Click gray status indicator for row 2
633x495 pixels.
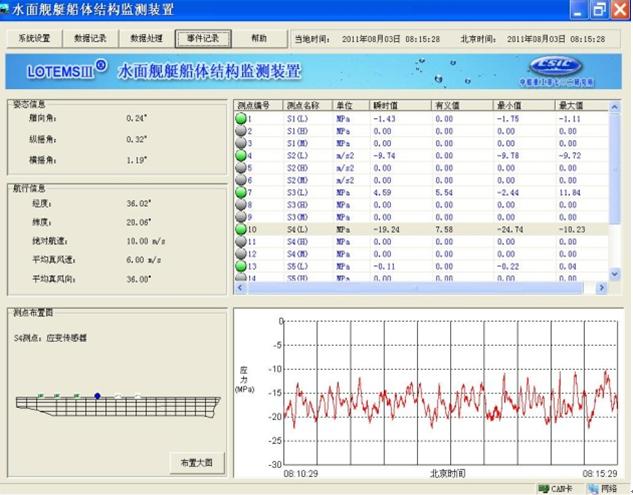pyautogui.click(x=240, y=131)
